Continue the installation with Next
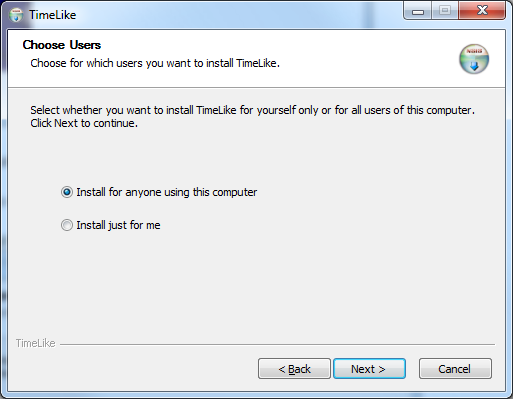This screenshot has width=513, height=399. pyautogui.click(x=369, y=369)
